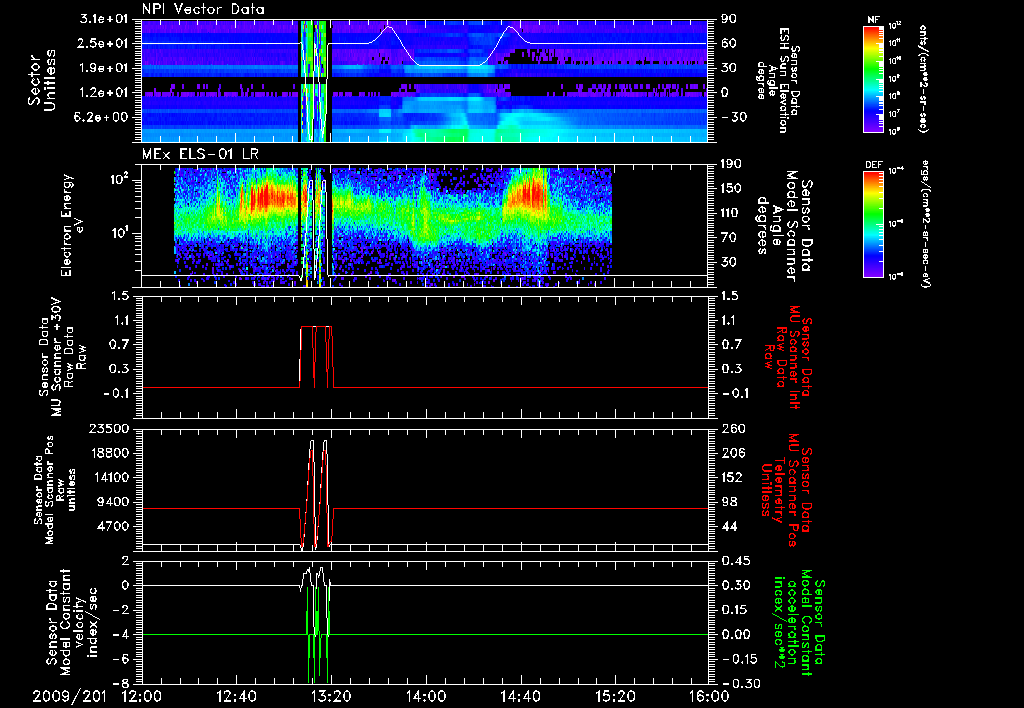Click the '-8' velocity tick value
Screen dimensions: 1024x708
pos(121,683)
